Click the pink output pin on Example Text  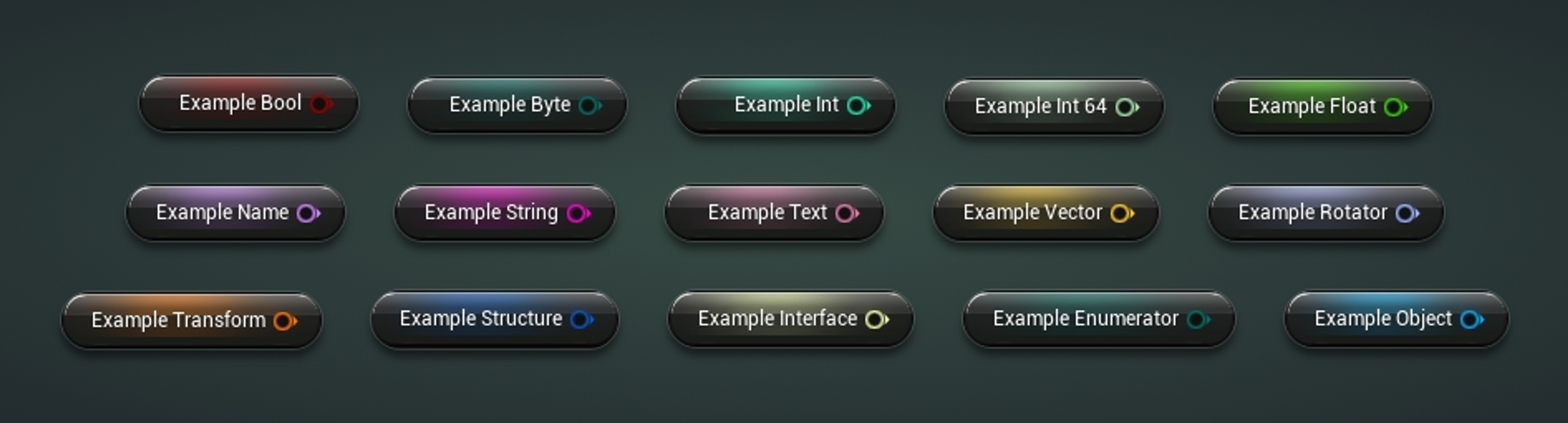pyautogui.click(x=847, y=213)
